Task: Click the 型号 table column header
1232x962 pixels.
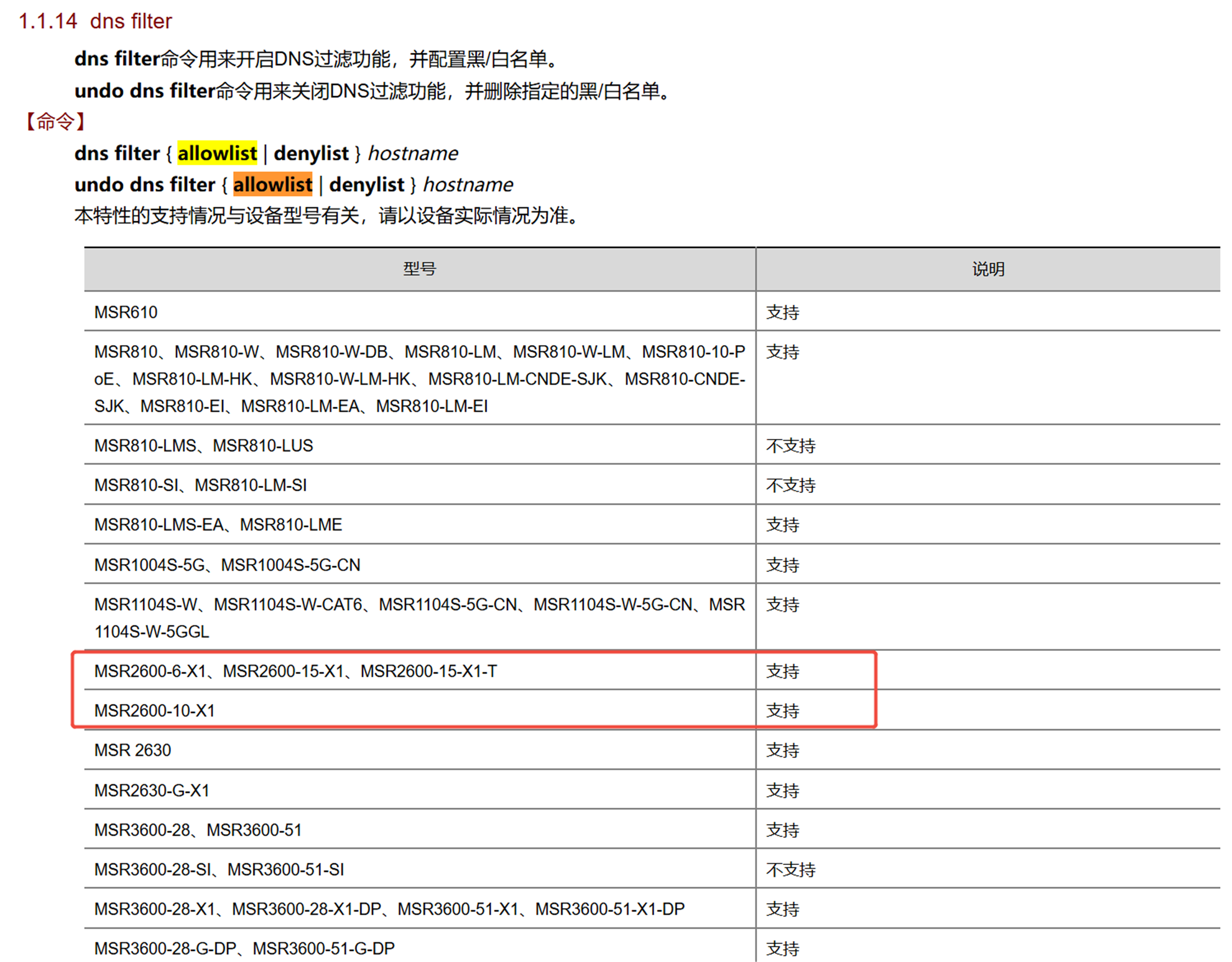Action: point(419,269)
